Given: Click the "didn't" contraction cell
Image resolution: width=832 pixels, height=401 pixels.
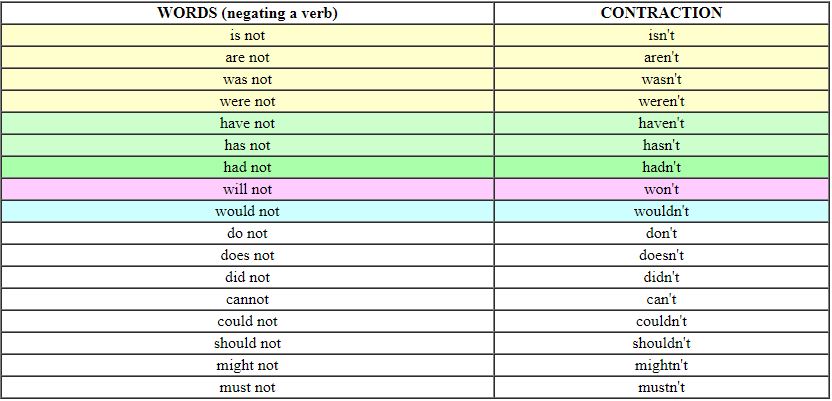Looking at the screenshot, I should coord(661,277).
